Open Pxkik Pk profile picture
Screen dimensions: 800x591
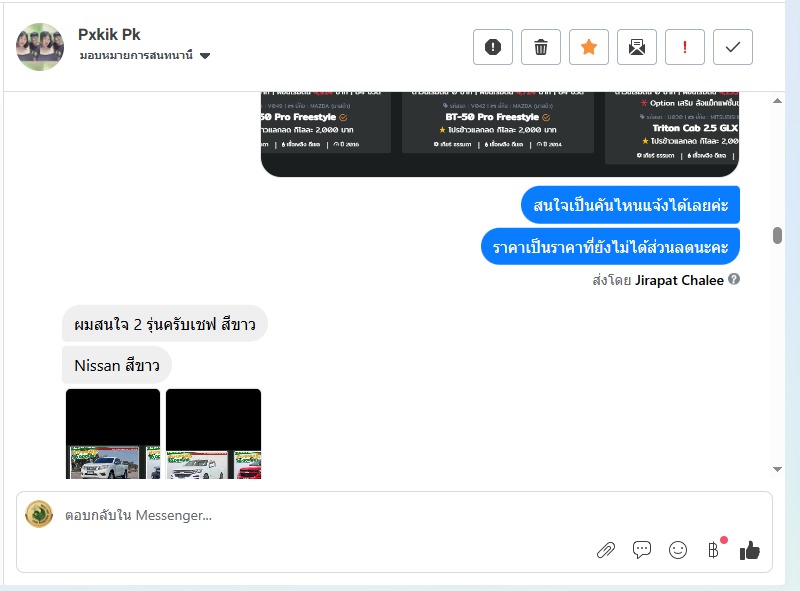[x=40, y=46]
